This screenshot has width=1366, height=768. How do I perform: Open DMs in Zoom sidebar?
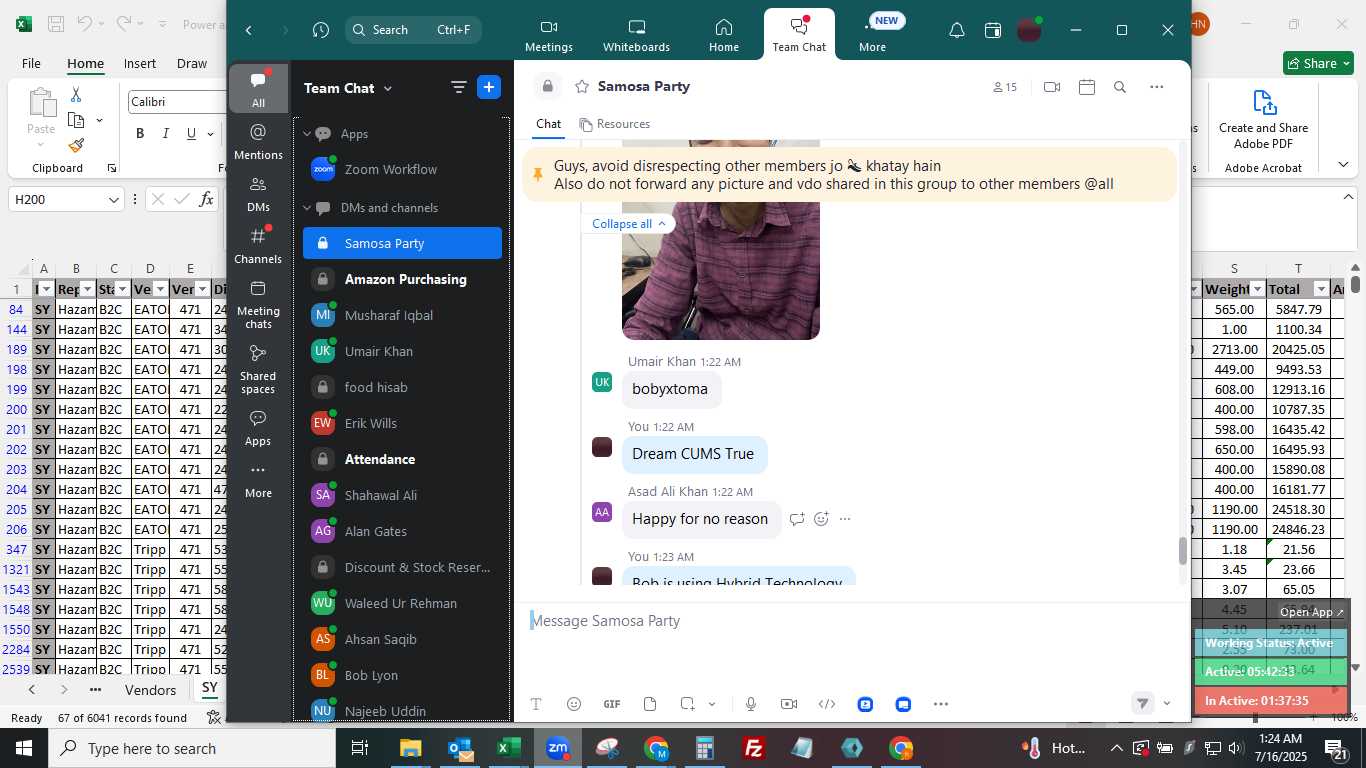point(258,194)
